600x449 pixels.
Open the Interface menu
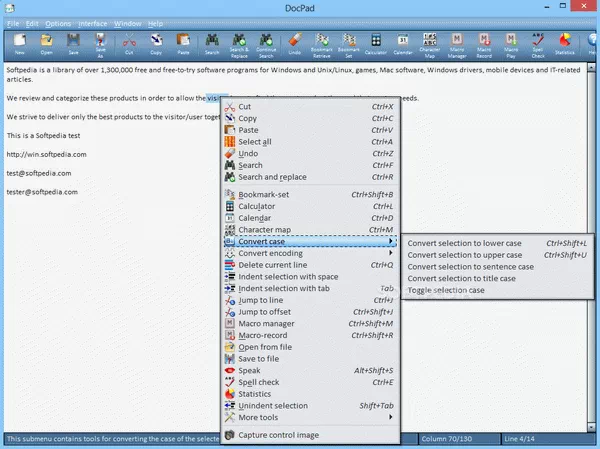tap(93, 22)
